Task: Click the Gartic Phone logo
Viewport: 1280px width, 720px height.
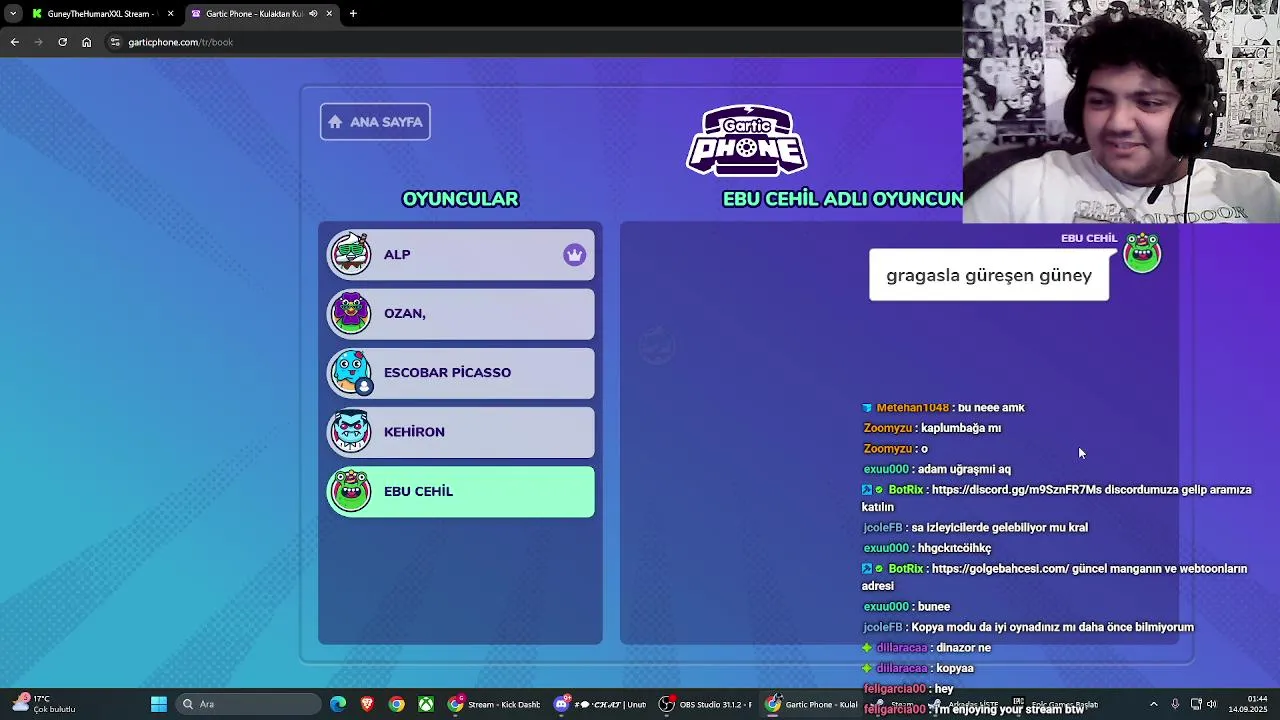Action: click(747, 141)
